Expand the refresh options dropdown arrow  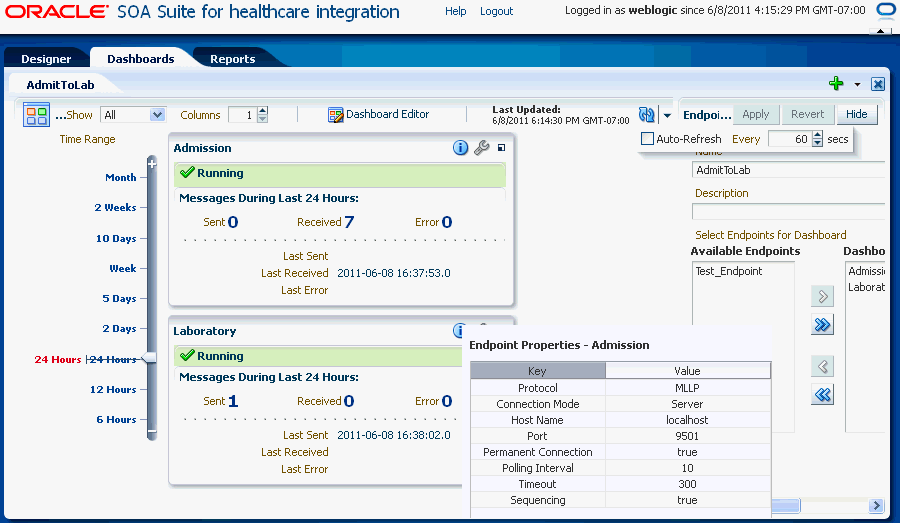click(x=667, y=116)
